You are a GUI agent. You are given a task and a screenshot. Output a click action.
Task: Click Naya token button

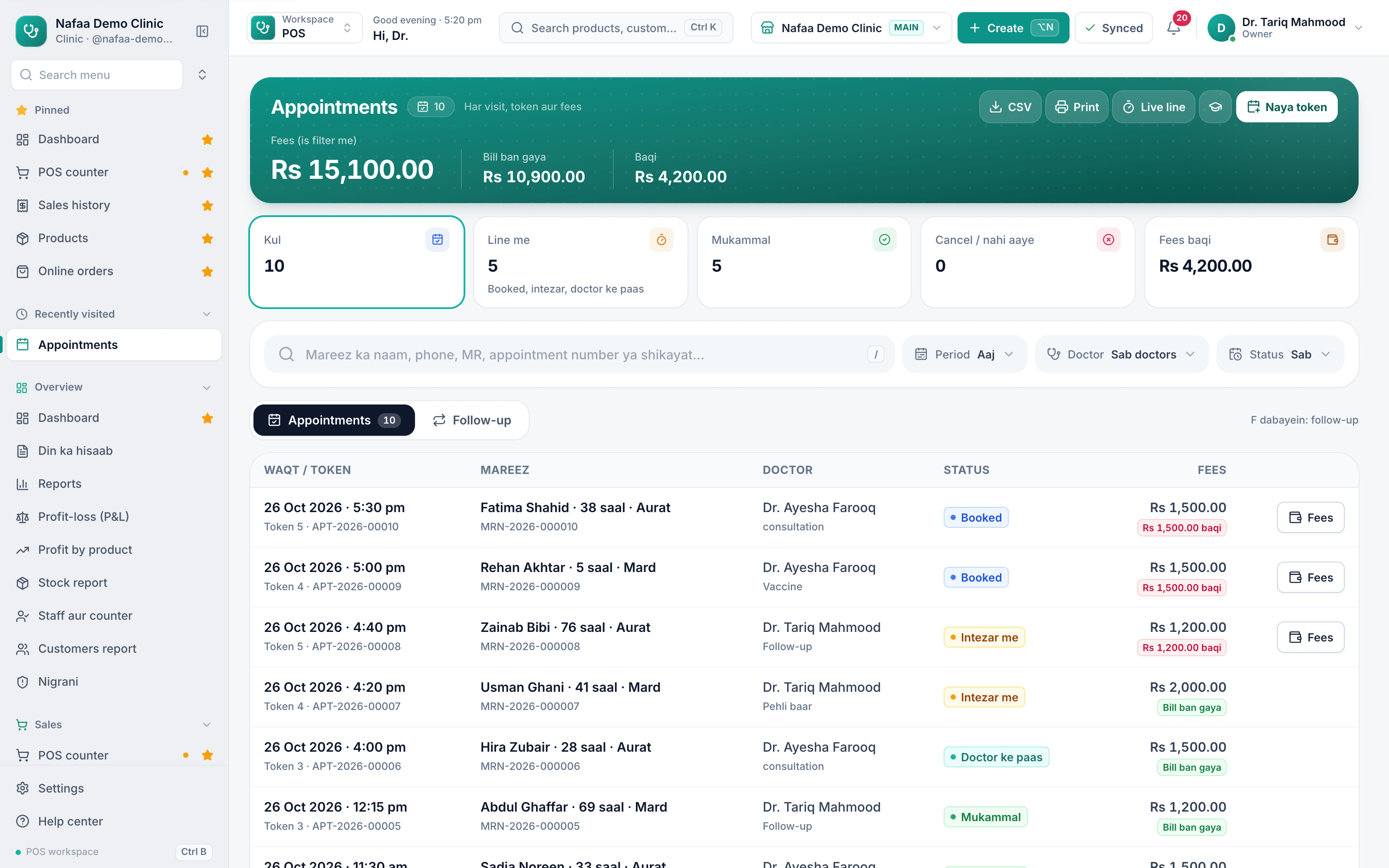click(1287, 107)
